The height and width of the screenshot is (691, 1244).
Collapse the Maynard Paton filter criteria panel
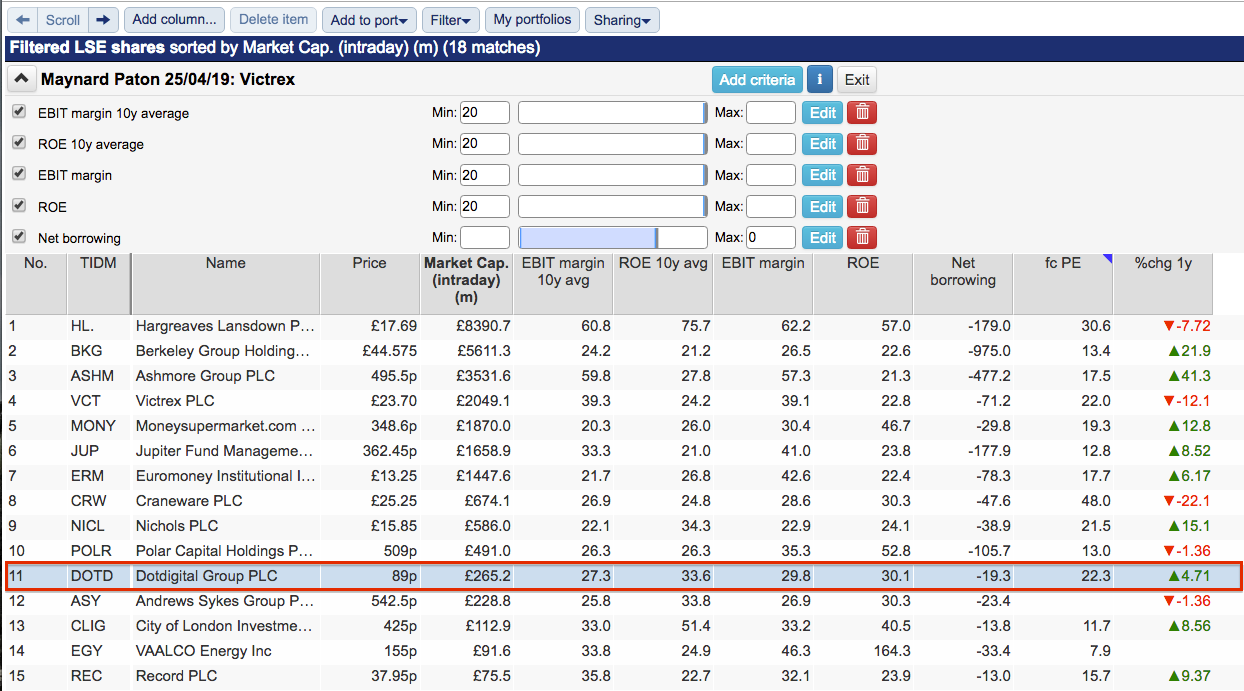click(20, 79)
